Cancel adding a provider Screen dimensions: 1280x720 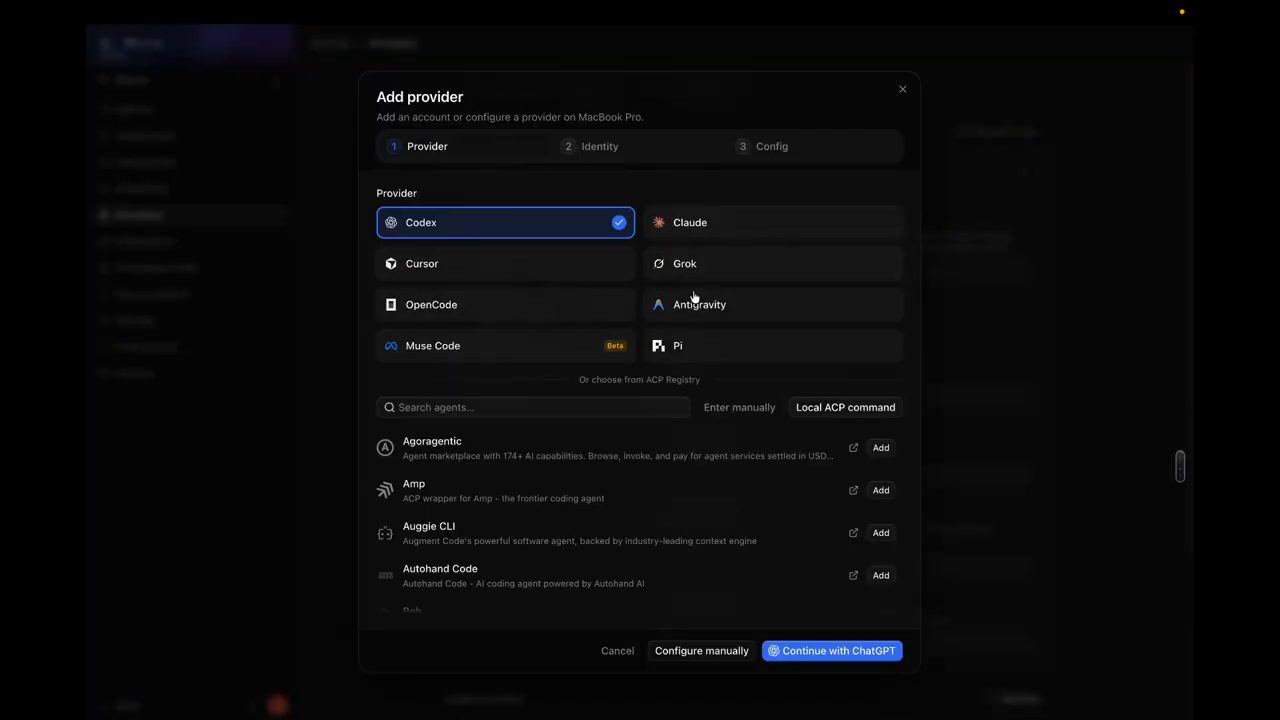(617, 651)
